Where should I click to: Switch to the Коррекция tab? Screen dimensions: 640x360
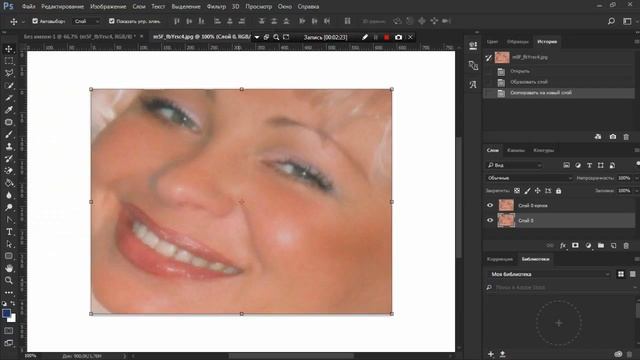pyautogui.click(x=500, y=259)
